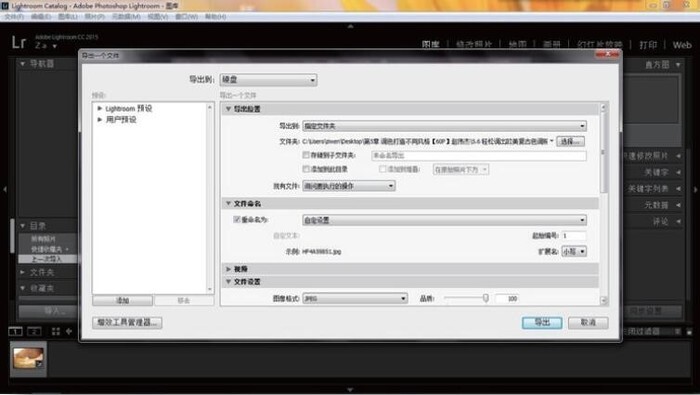Enable the 存储到子文件夹 checkbox
This screenshot has width=700, height=395.
[x=306, y=155]
